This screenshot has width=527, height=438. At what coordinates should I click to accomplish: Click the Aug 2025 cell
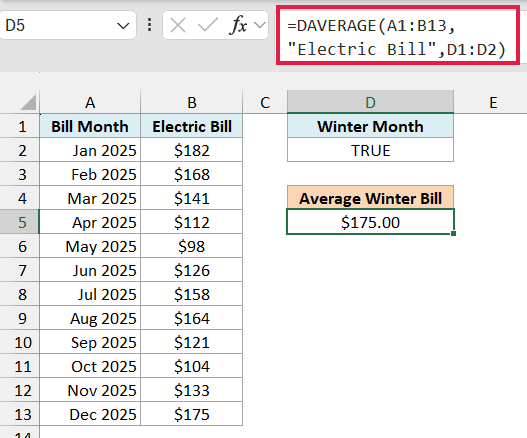click(90, 318)
